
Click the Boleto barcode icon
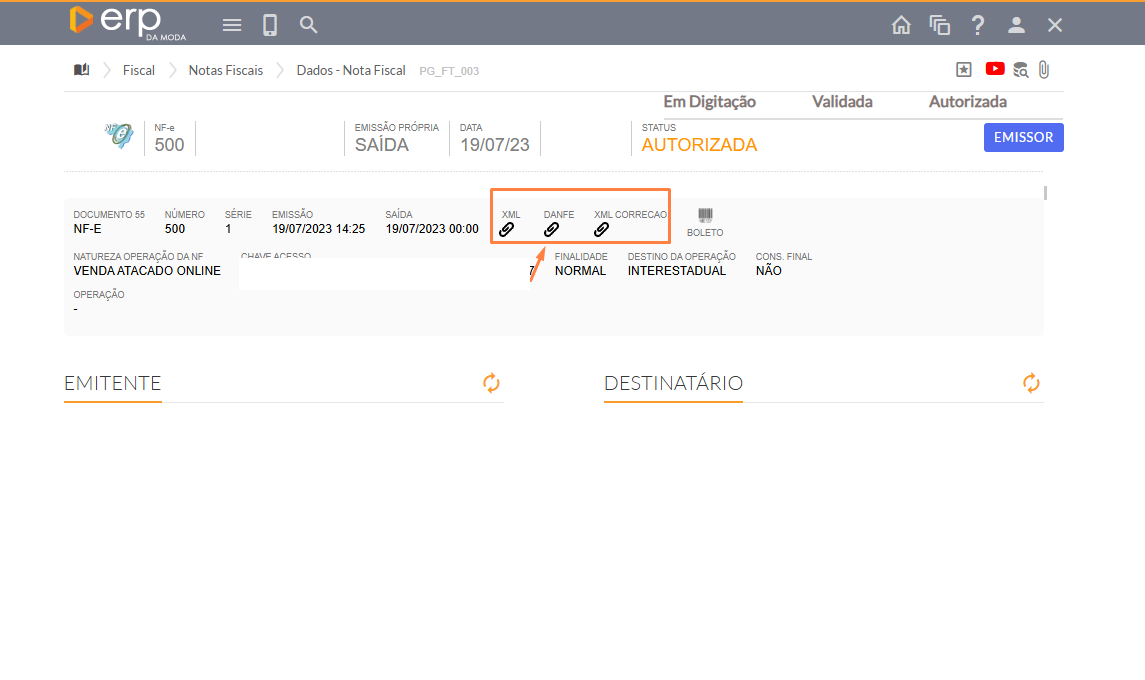coord(705,217)
